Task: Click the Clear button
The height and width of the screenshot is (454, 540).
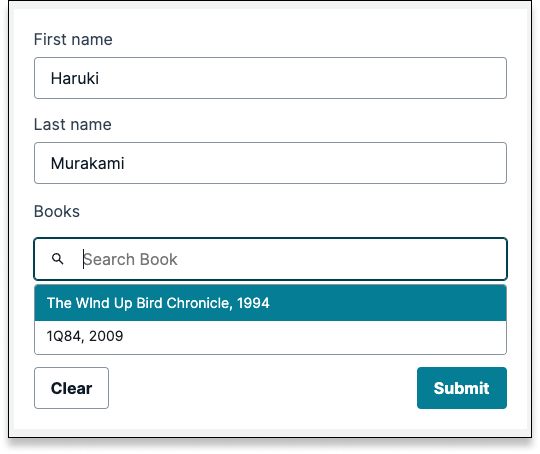Action: pyautogui.click(x=72, y=388)
